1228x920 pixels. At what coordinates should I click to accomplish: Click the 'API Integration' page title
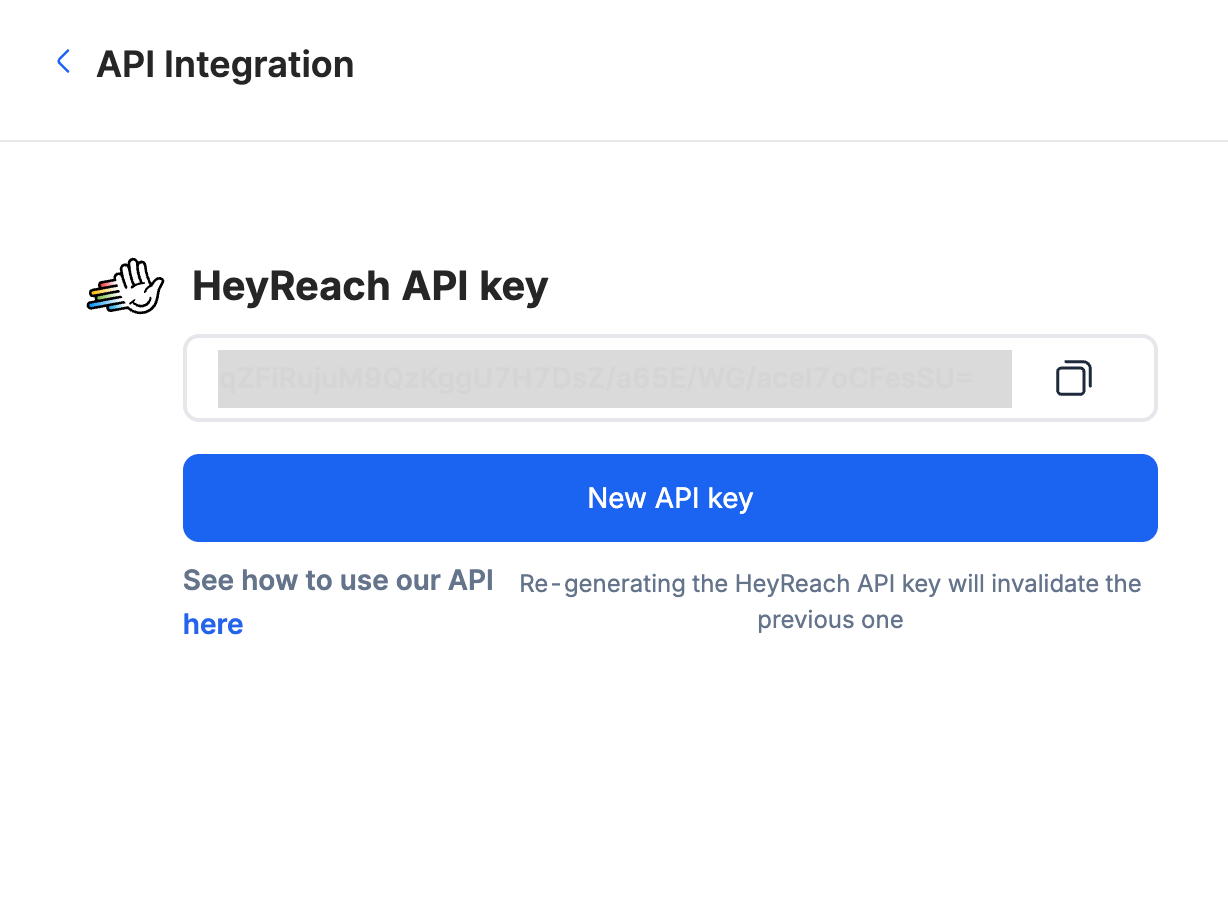pos(225,64)
